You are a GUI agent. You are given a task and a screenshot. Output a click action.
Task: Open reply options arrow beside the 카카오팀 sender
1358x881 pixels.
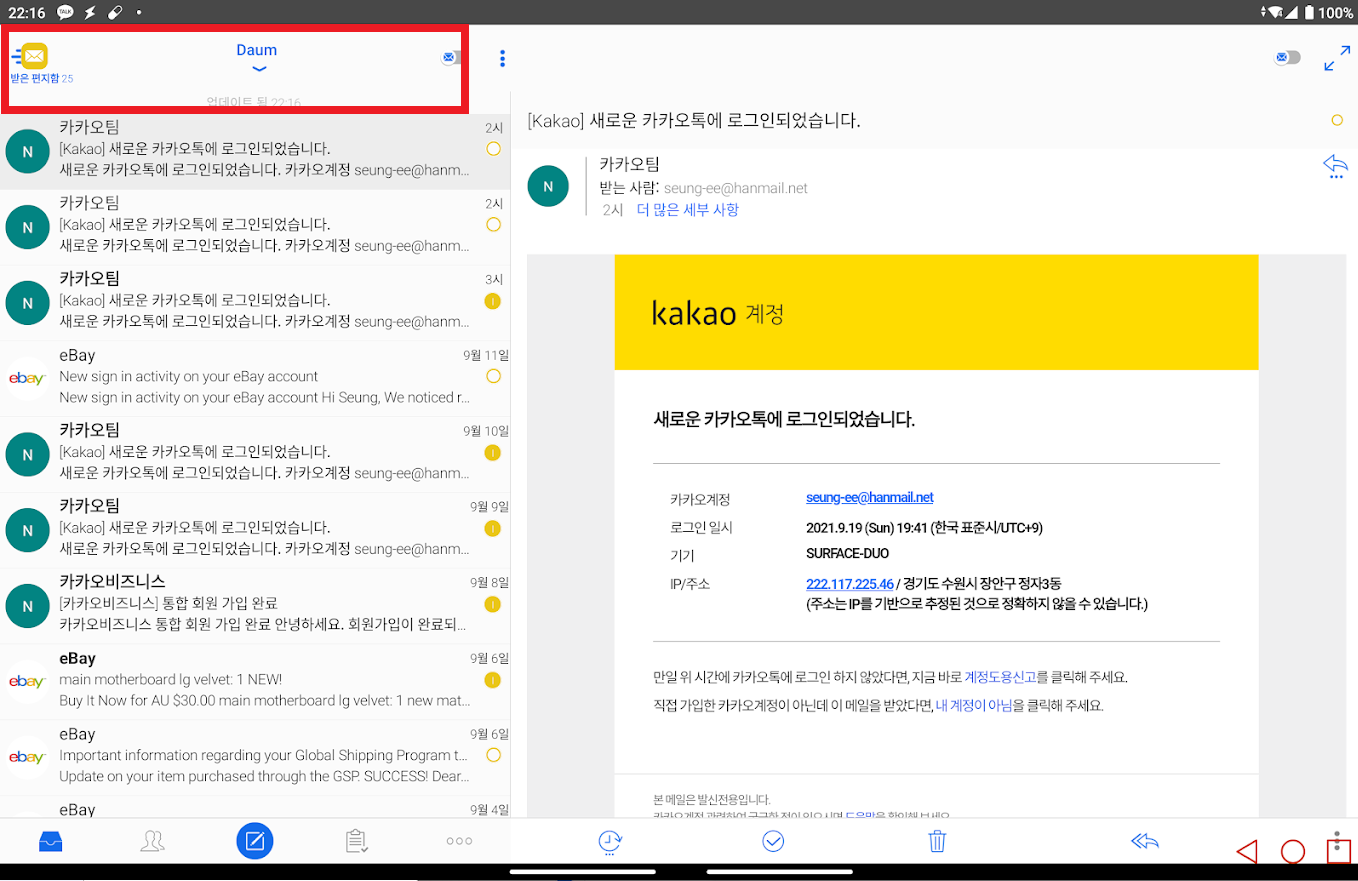point(1335,166)
